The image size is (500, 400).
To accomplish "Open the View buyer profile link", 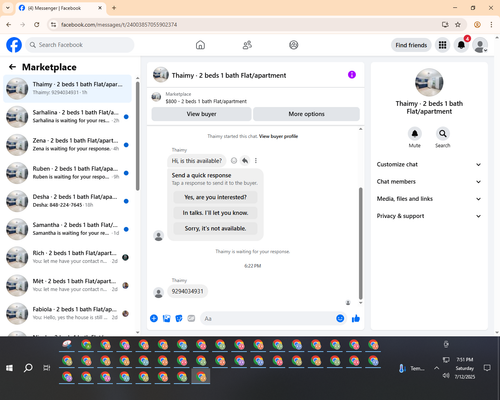I will (278, 136).
